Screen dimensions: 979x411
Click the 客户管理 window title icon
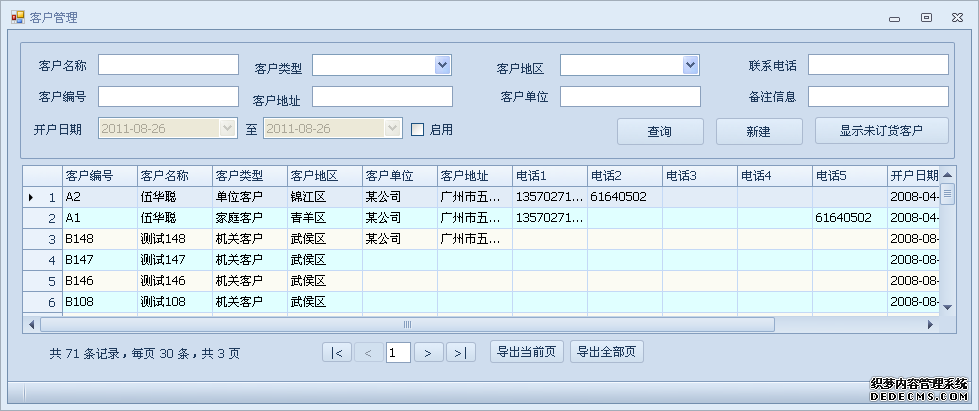[17, 17]
